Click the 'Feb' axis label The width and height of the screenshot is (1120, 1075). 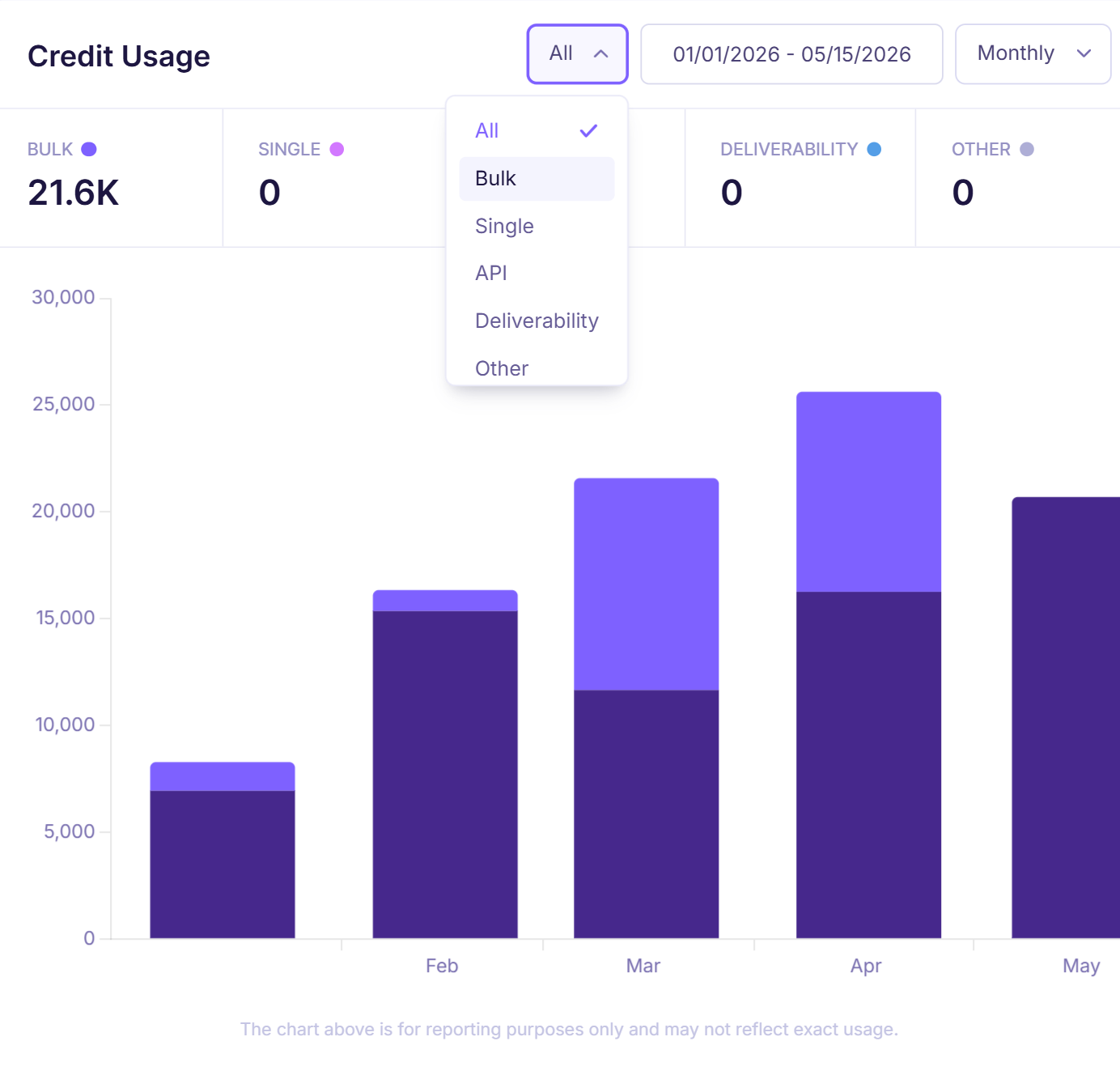pos(442,967)
